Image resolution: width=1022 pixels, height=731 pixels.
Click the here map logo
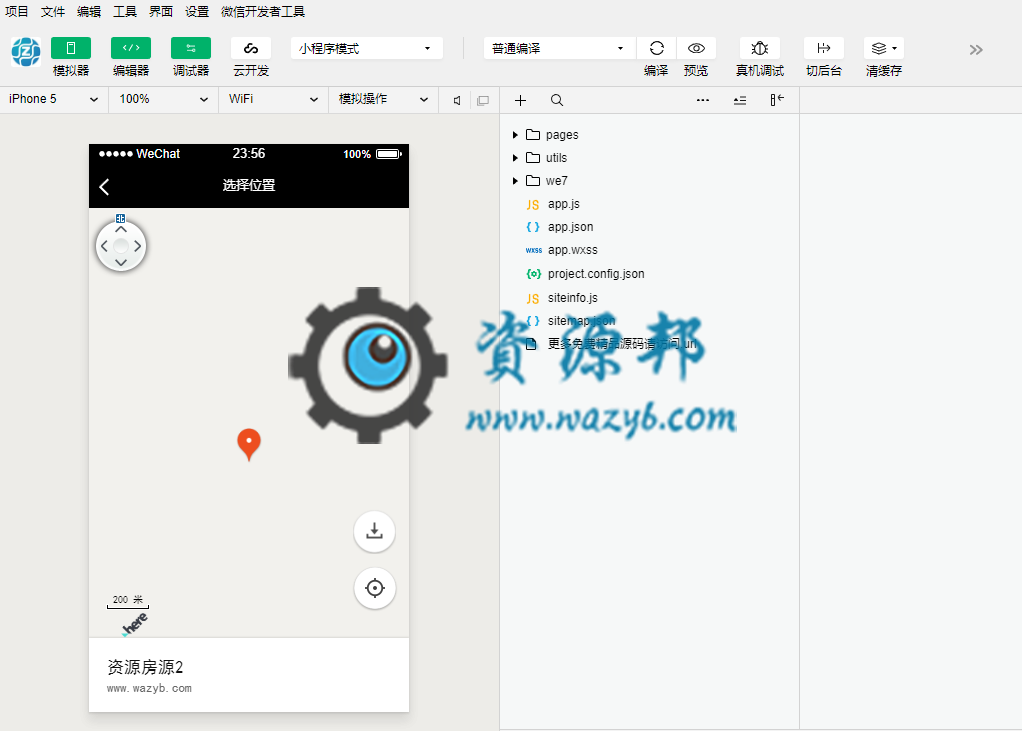135,624
